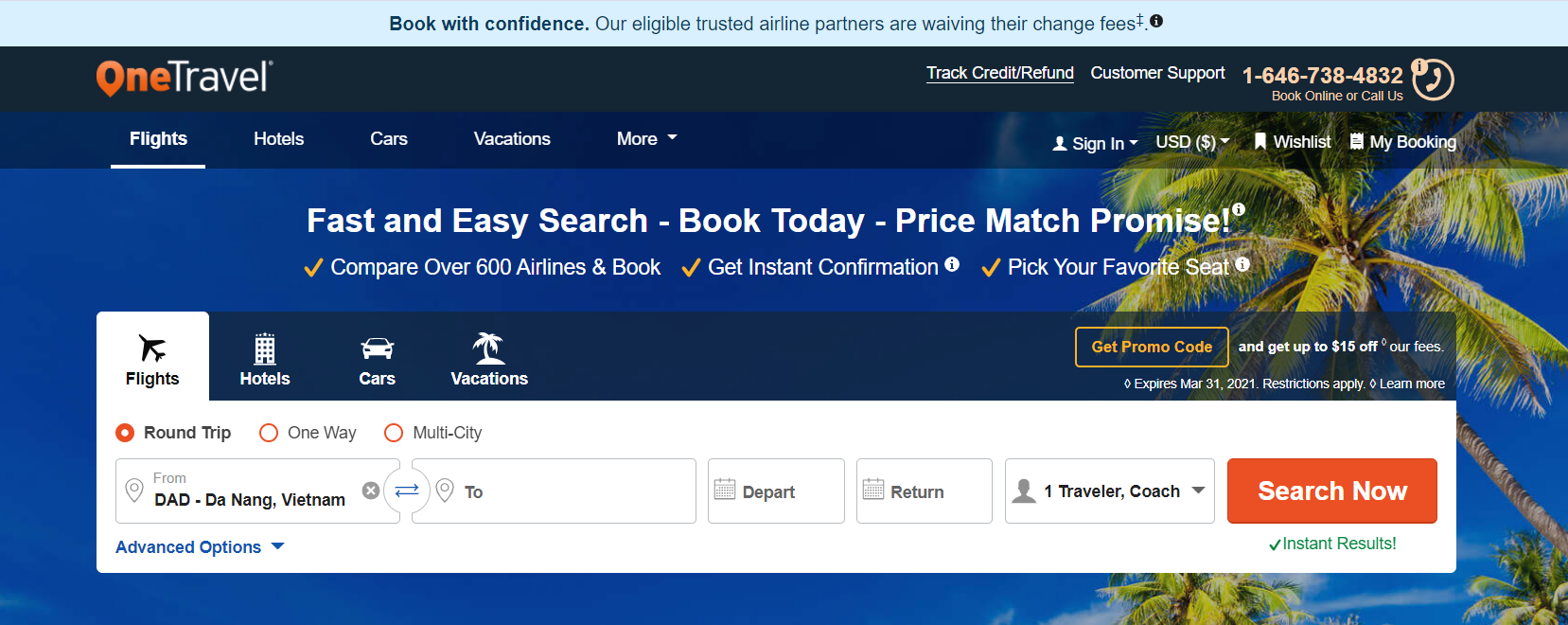Choose the Vacations tab with palm tree icon

click(x=489, y=359)
